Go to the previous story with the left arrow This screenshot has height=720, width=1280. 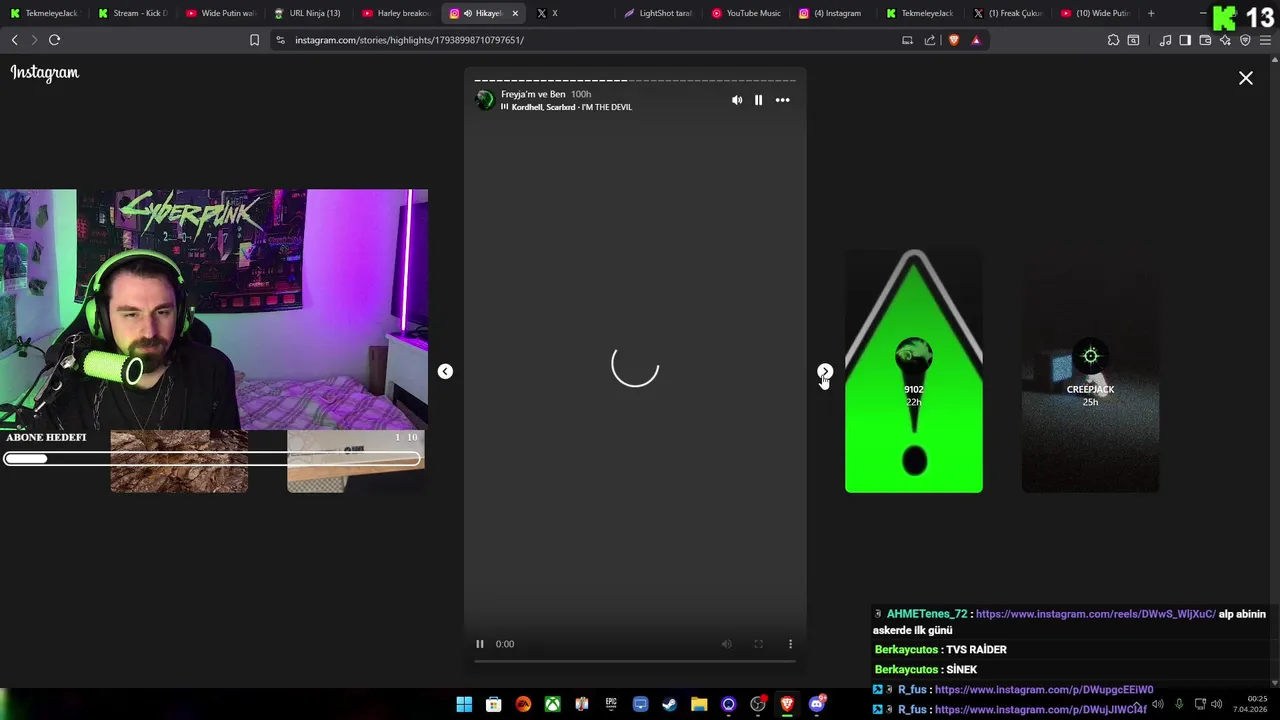[x=445, y=372]
